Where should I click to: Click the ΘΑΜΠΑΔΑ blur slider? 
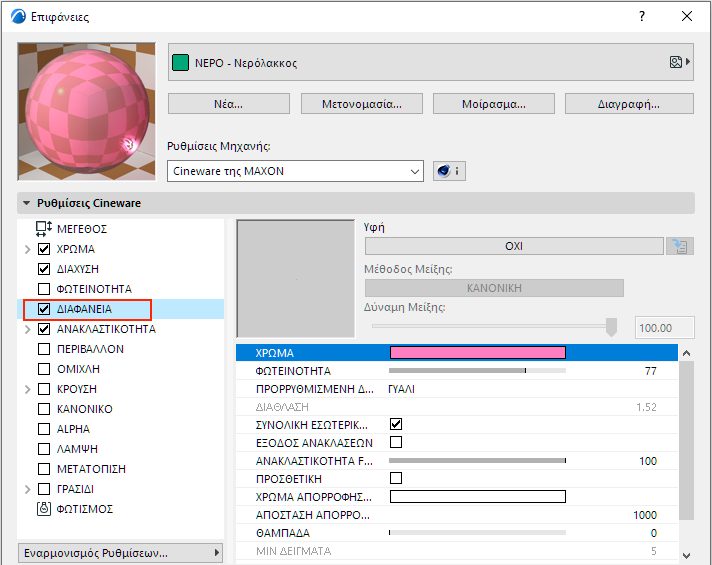tap(478, 532)
